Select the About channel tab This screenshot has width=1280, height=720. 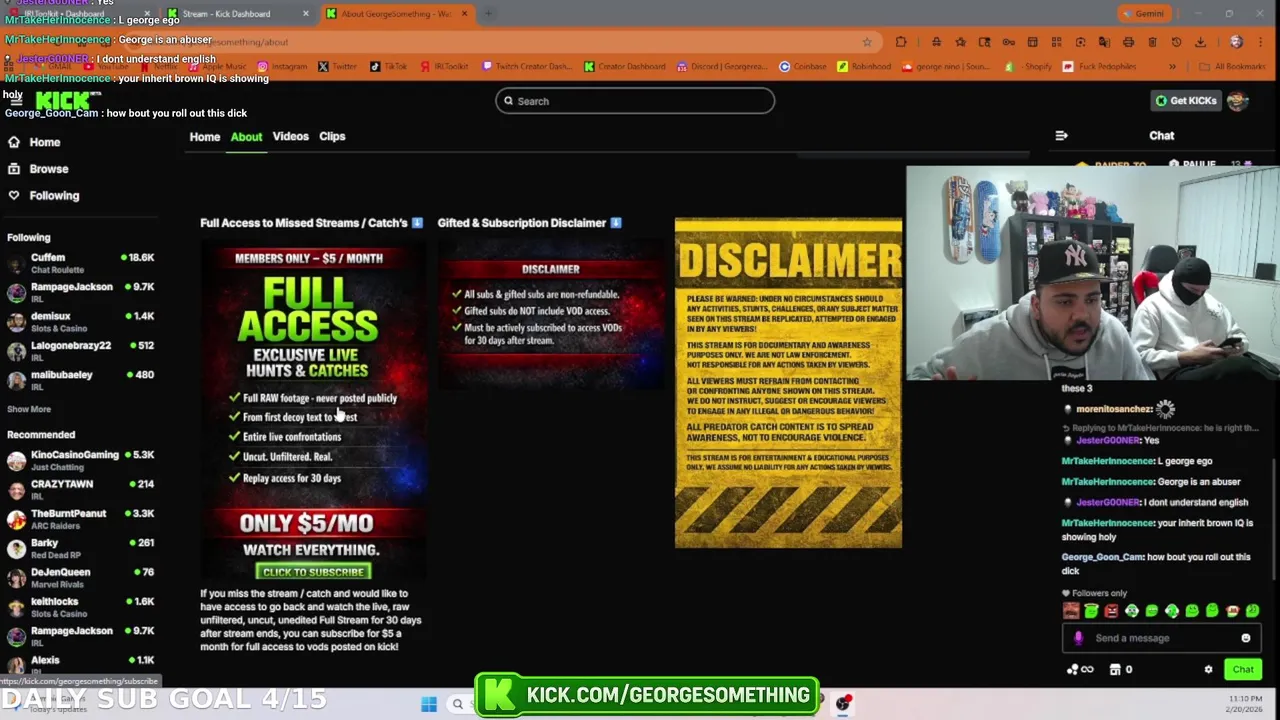pyautogui.click(x=246, y=137)
